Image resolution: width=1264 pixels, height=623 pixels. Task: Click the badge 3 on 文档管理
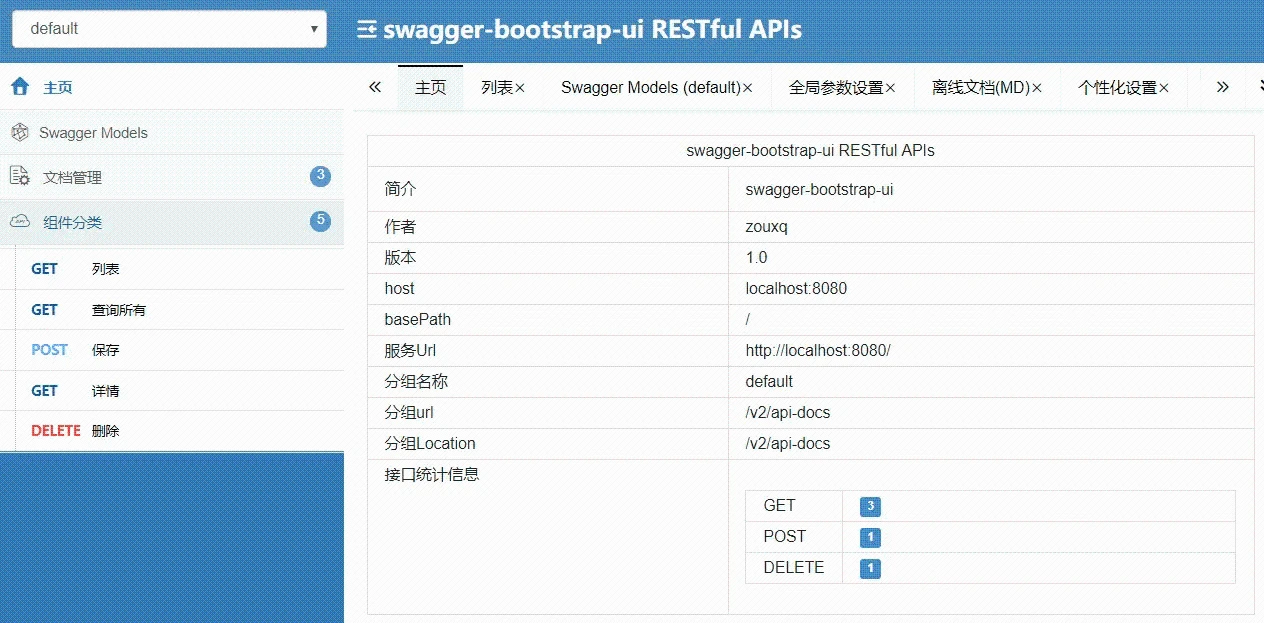[x=320, y=176]
